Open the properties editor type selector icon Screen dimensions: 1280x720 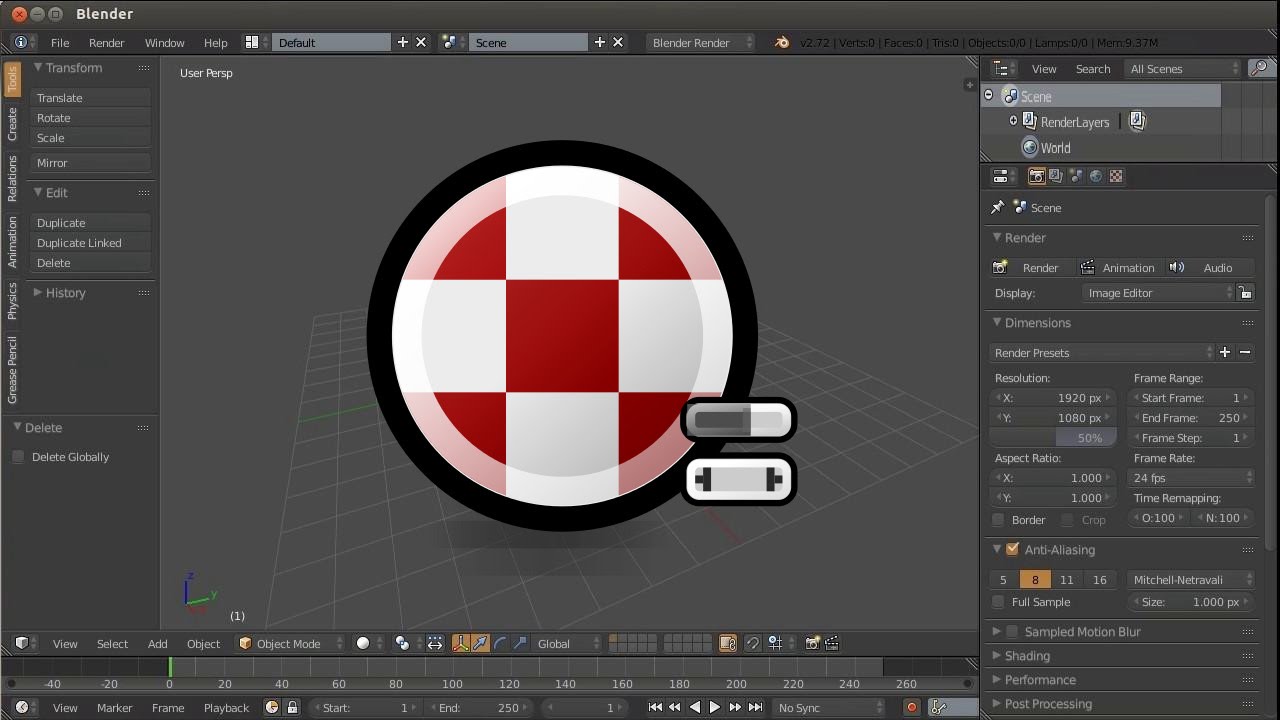point(1004,176)
